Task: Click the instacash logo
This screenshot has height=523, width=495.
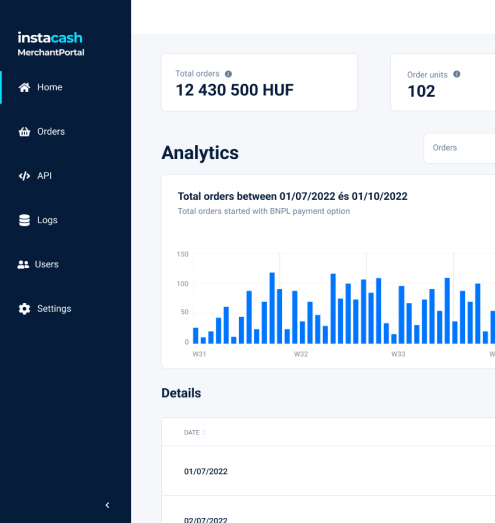Action: pos(50,38)
